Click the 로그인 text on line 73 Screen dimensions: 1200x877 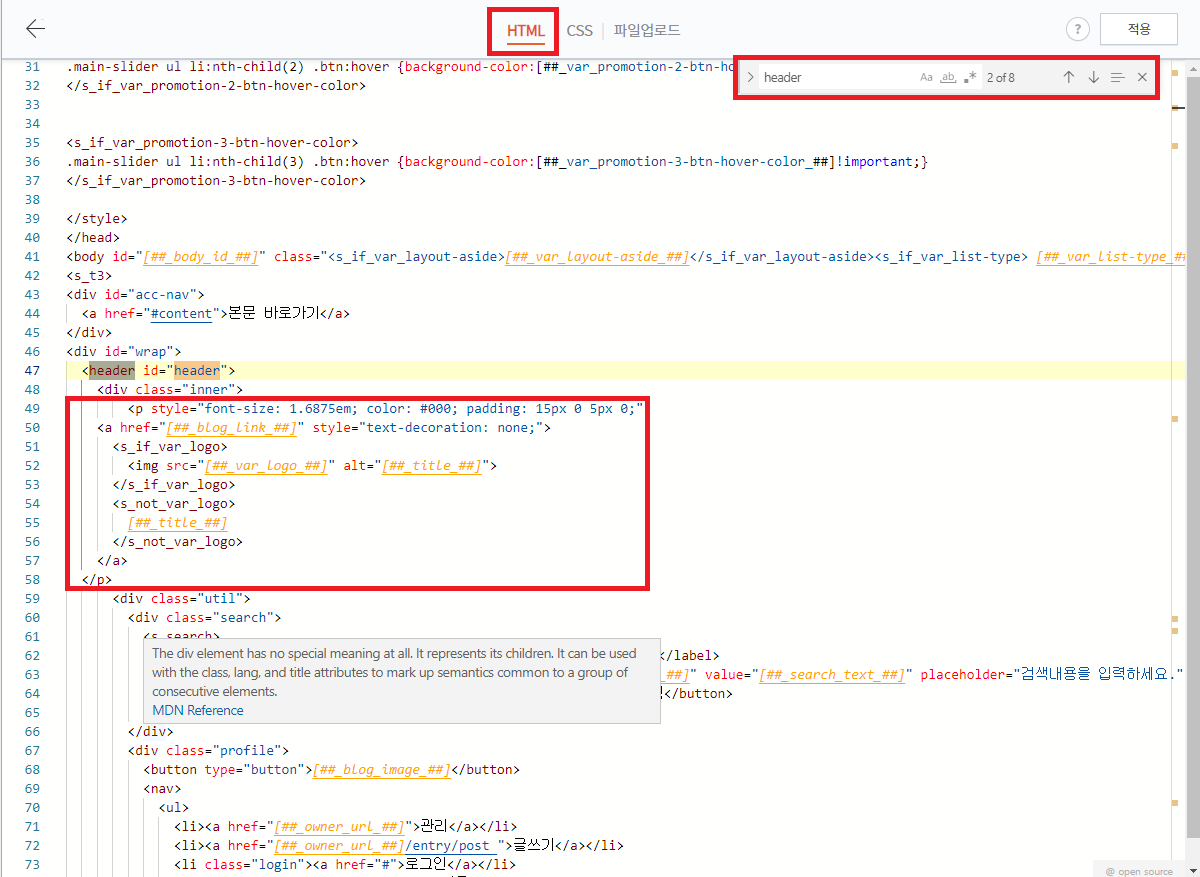tap(426, 864)
